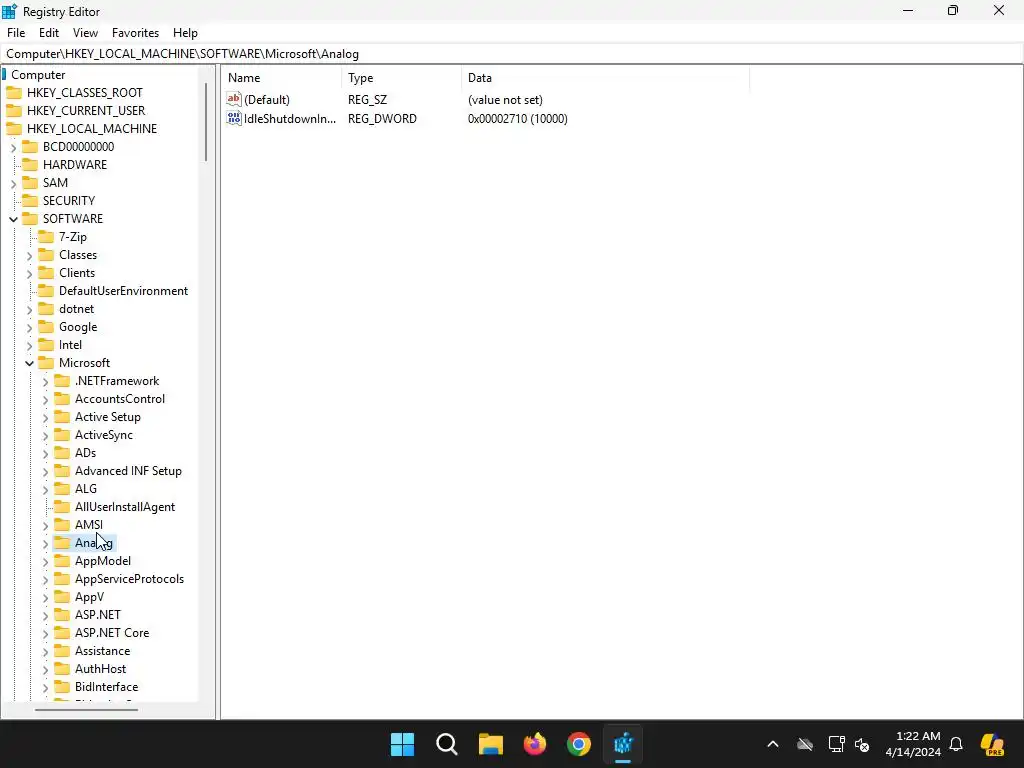Viewport: 1024px width, 768px height.
Task: Select the AuthHost key
Action: pyautogui.click(x=101, y=669)
